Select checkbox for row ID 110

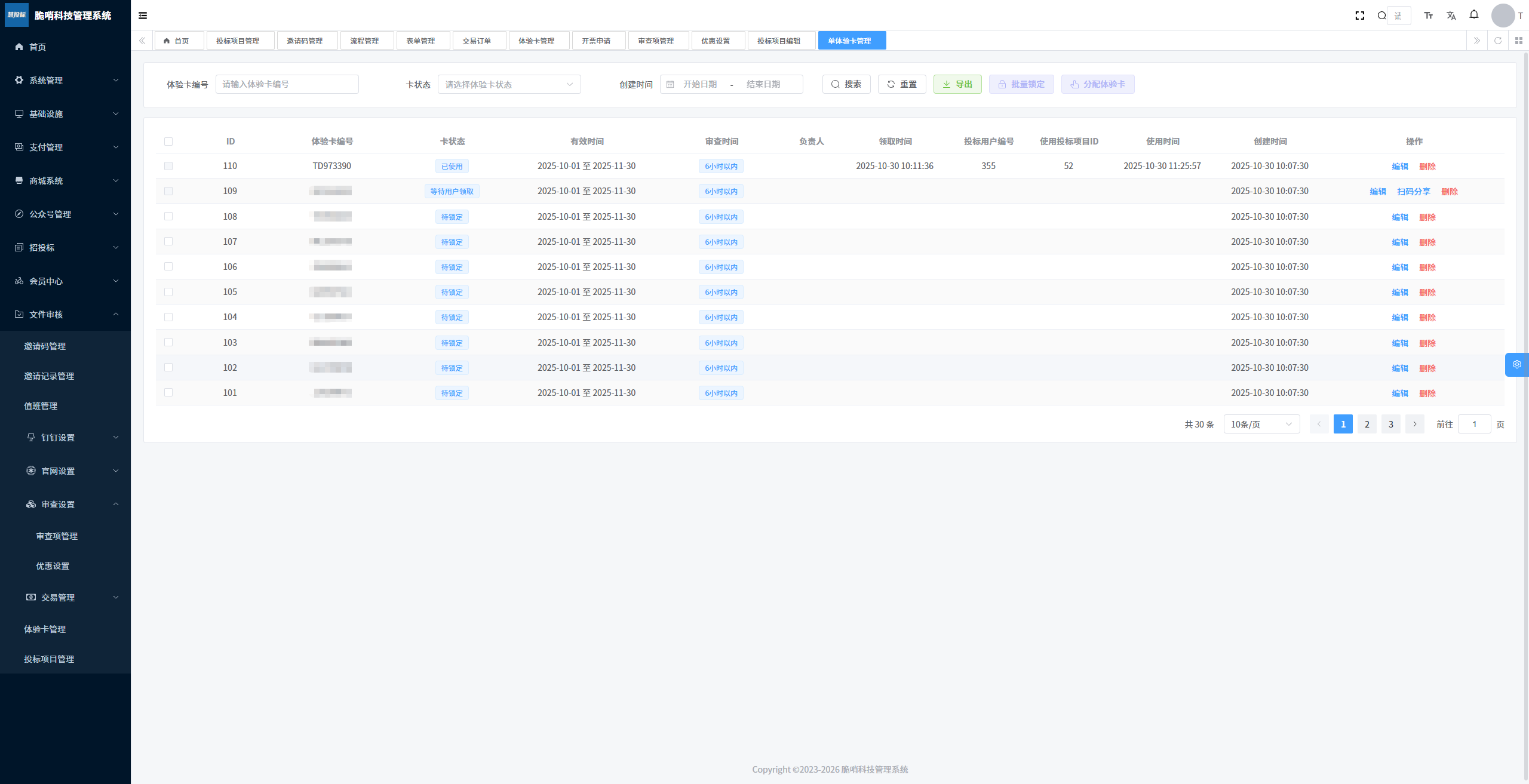(168, 166)
